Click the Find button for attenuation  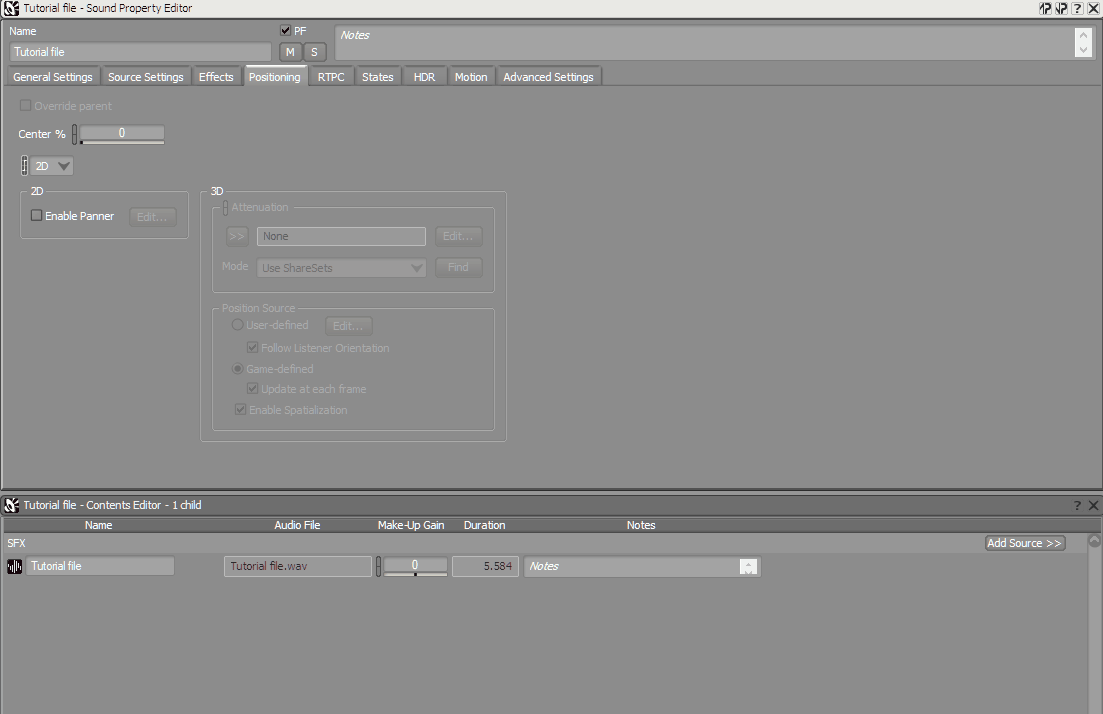tap(458, 267)
